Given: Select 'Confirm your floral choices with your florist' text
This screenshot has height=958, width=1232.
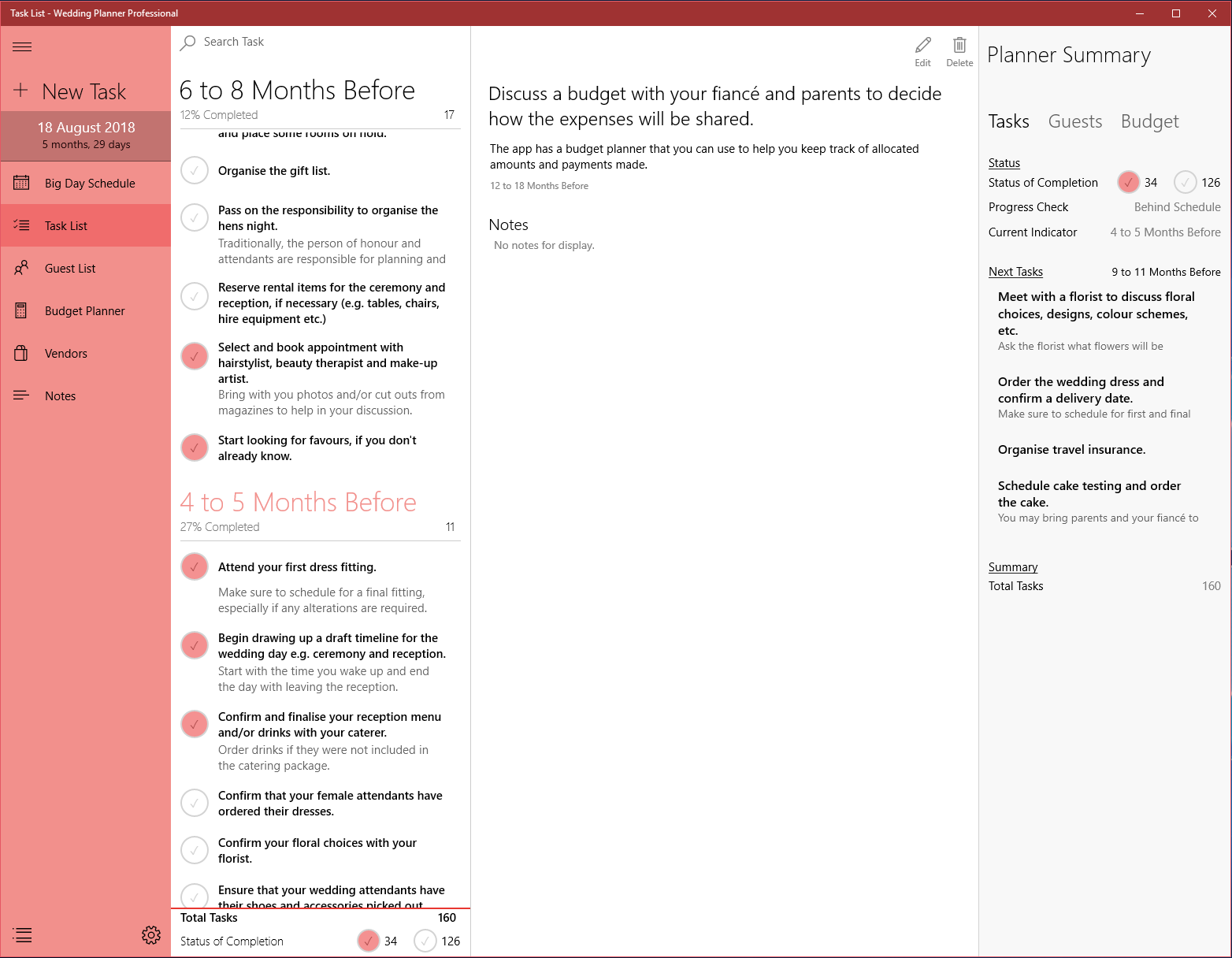Looking at the screenshot, I should point(317,851).
